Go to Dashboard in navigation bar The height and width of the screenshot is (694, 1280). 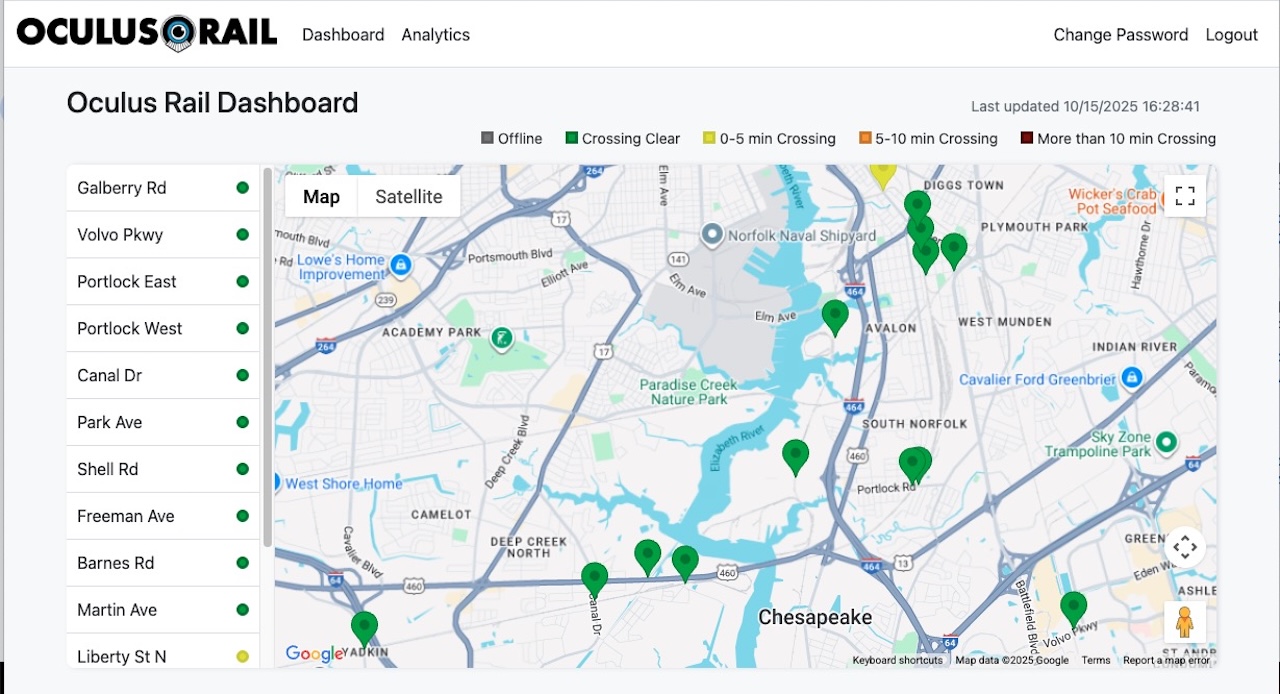pyautogui.click(x=343, y=35)
